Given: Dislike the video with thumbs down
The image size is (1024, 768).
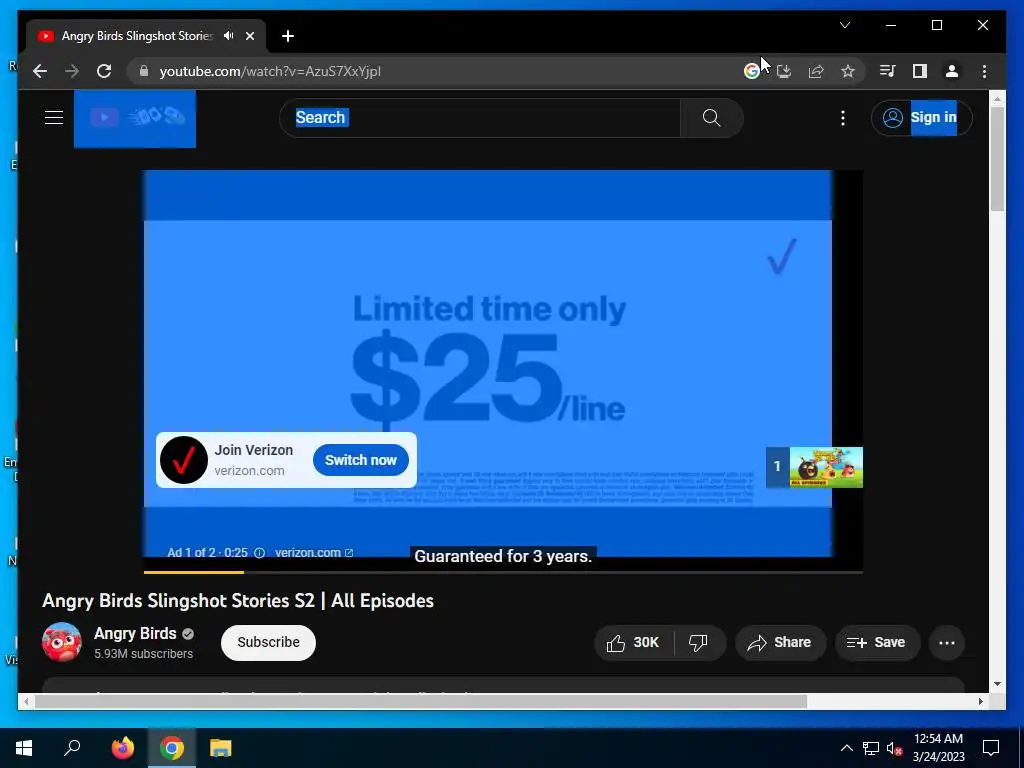Looking at the screenshot, I should [x=698, y=643].
